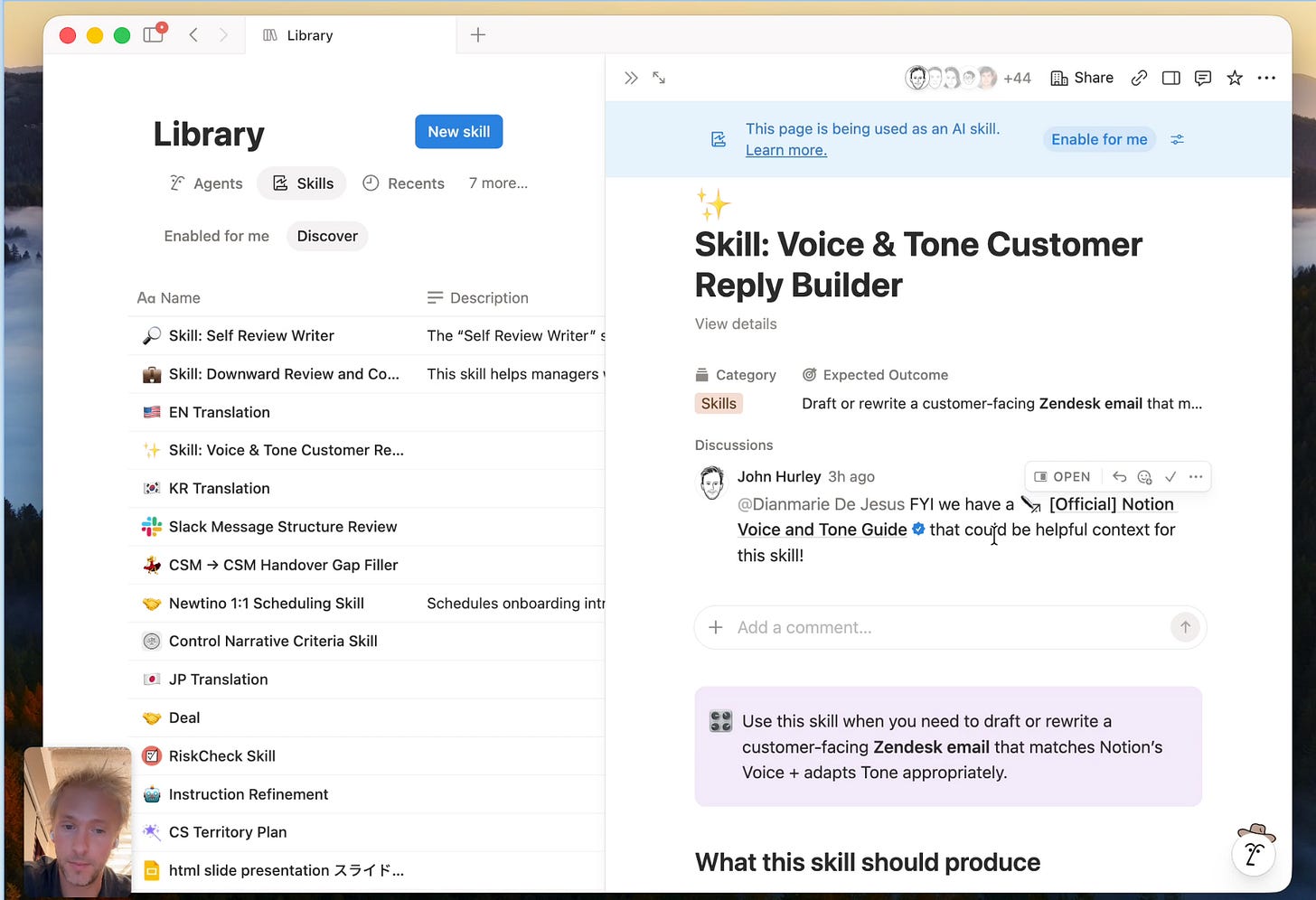Image resolution: width=1316 pixels, height=900 pixels.
Task: Open the page more options menu
Action: (1266, 78)
